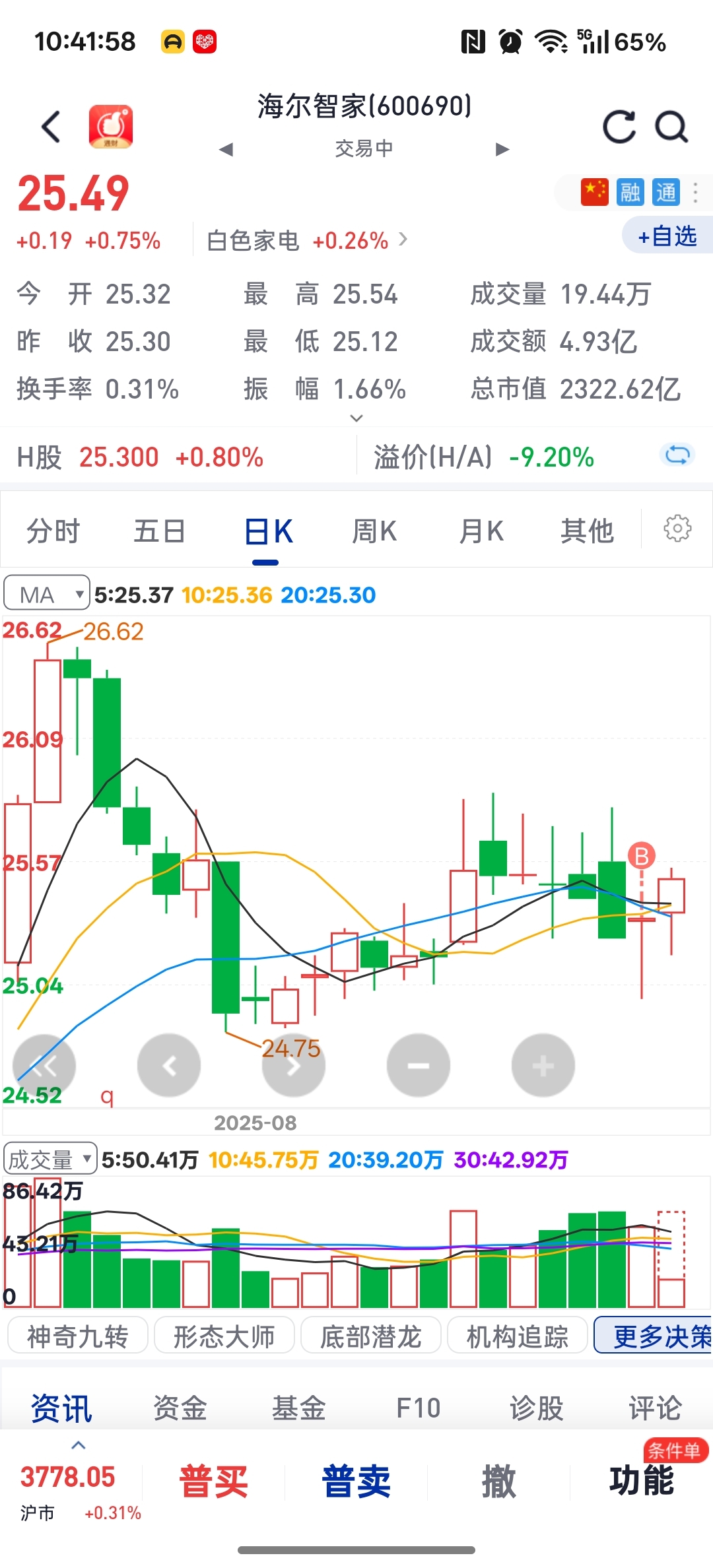Open search with the magnifier icon

pyautogui.click(x=671, y=127)
